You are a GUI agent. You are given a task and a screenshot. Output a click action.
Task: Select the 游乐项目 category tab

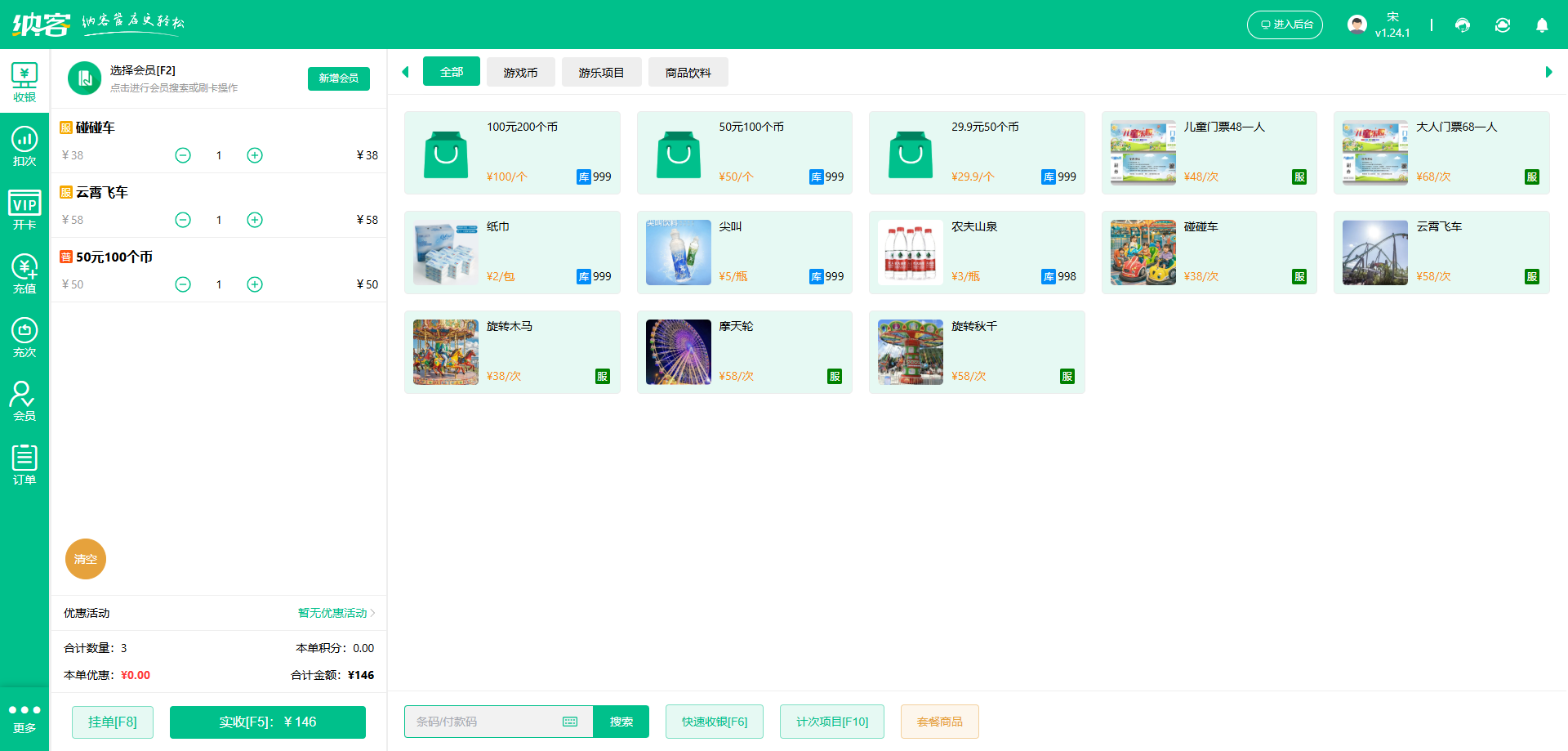[x=602, y=72]
